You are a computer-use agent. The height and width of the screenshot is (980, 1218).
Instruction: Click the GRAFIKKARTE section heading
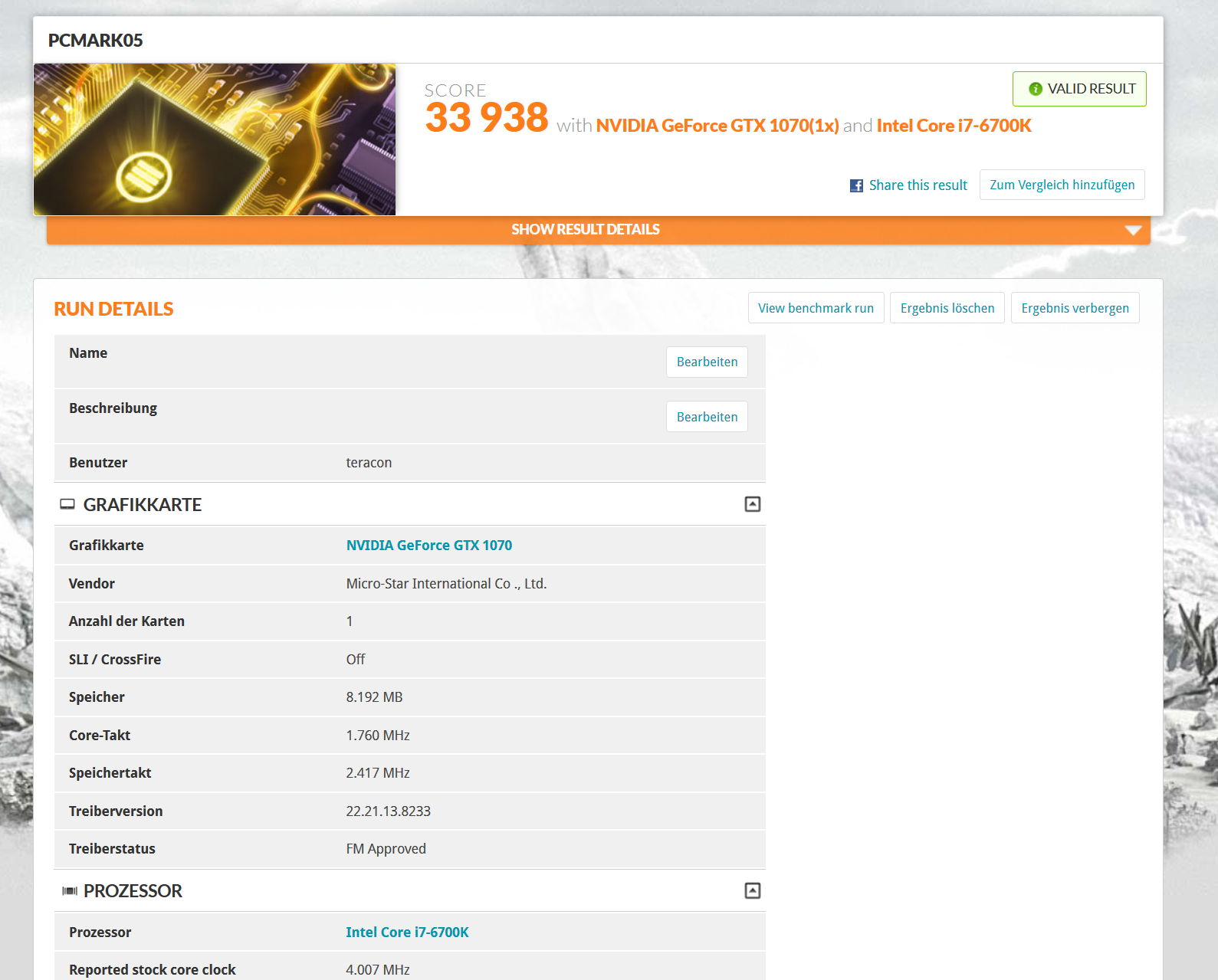point(143,505)
